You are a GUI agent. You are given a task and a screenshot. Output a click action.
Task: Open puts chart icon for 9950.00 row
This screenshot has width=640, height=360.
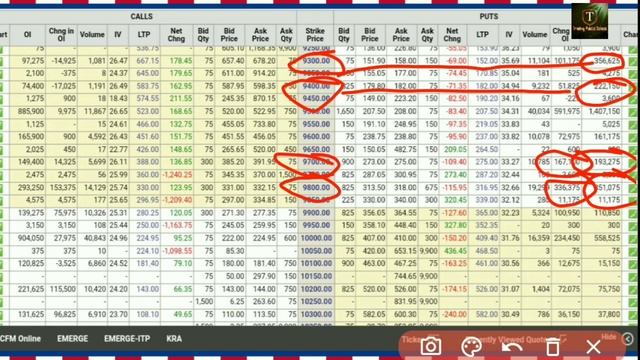click(x=633, y=226)
